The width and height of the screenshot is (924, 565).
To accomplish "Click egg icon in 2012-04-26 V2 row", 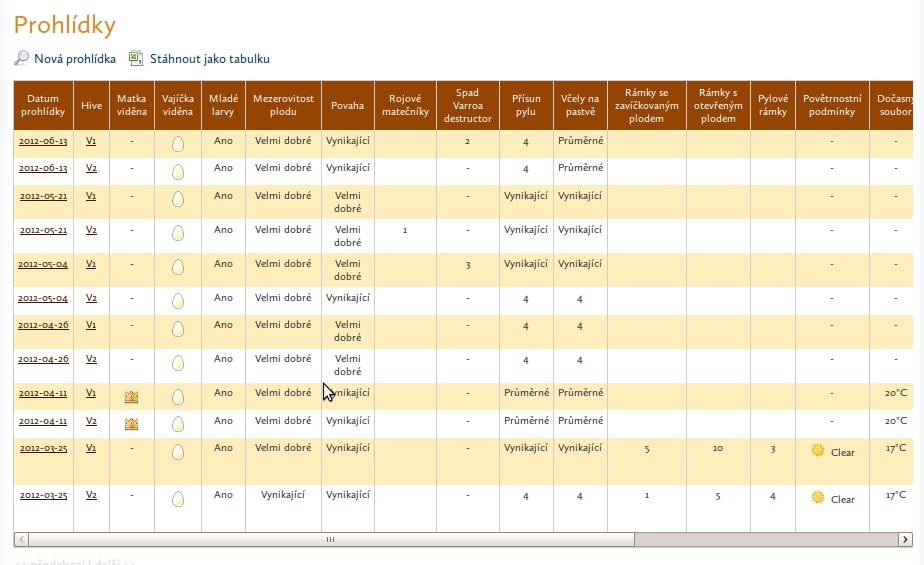I will click(x=178, y=363).
